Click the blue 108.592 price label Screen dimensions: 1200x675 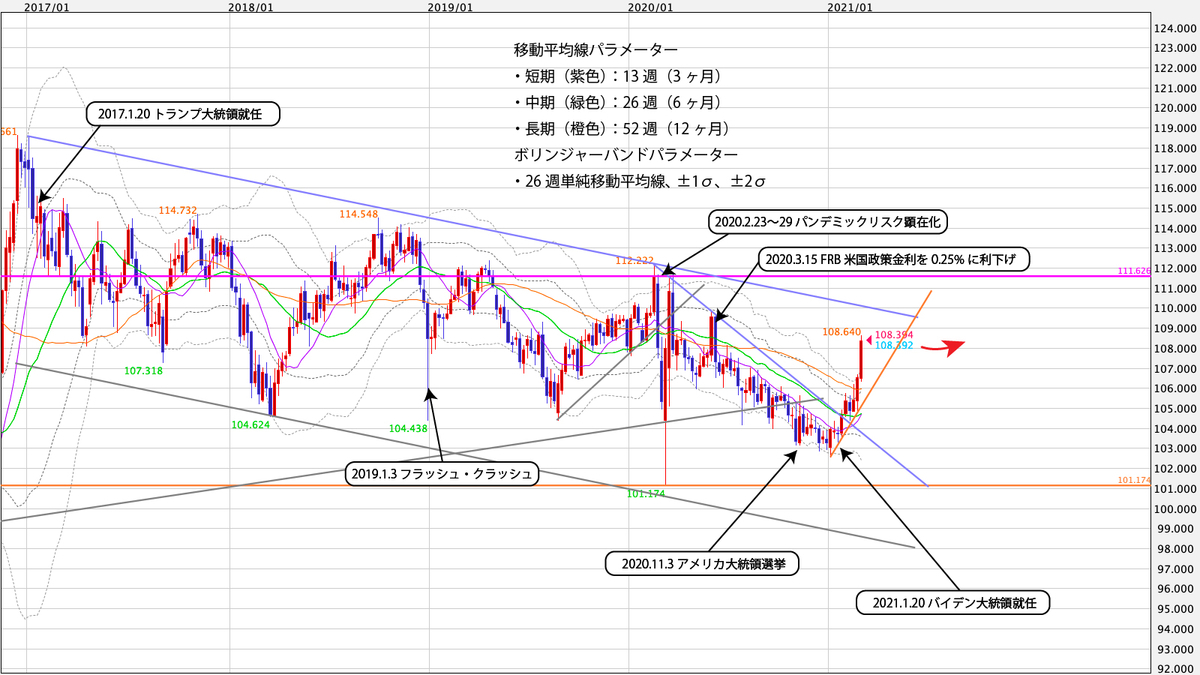[895, 345]
